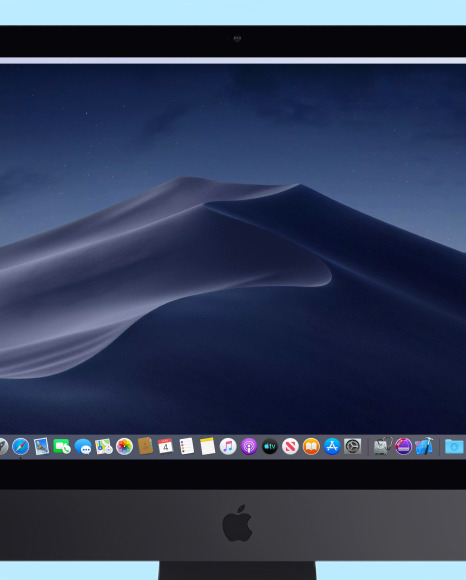
Task: Open the Contacts address book
Action: coord(145,446)
